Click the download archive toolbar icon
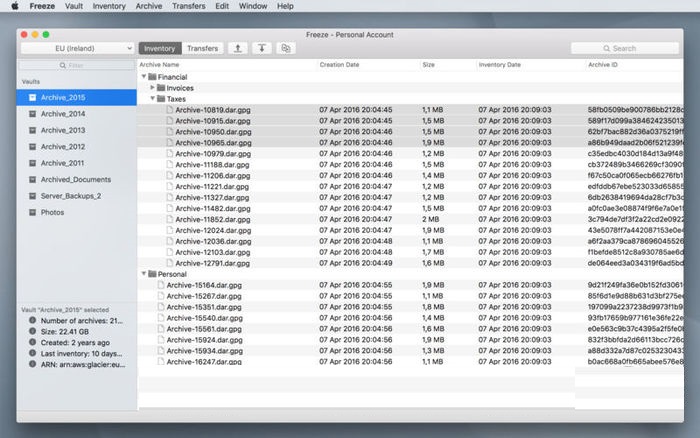This screenshot has height=438, width=700. point(262,48)
